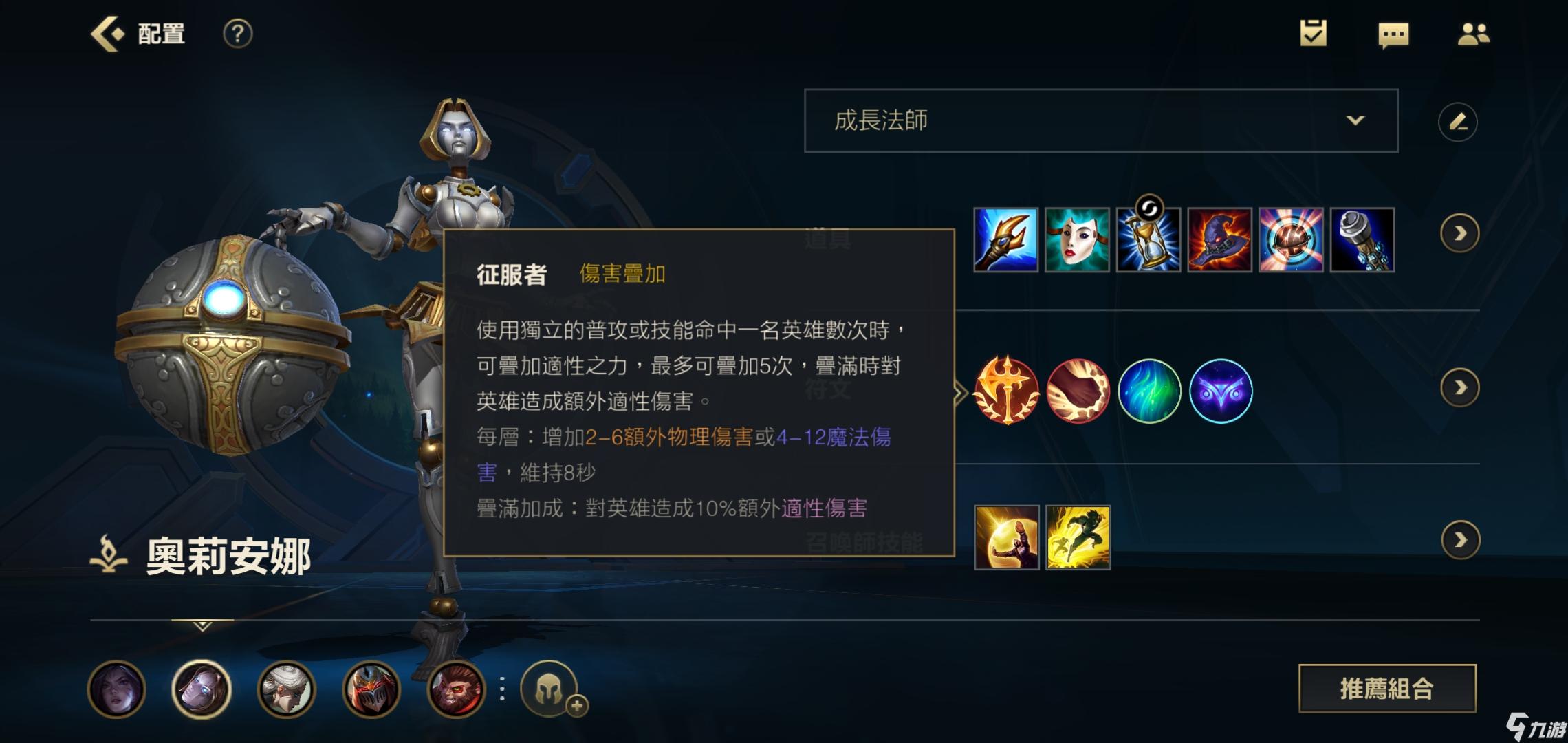Image resolution: width=1568 pixels, height=743 pixels.
Task: Select the Rabadon's Deathcap hat item
Action: point(1219,239)
